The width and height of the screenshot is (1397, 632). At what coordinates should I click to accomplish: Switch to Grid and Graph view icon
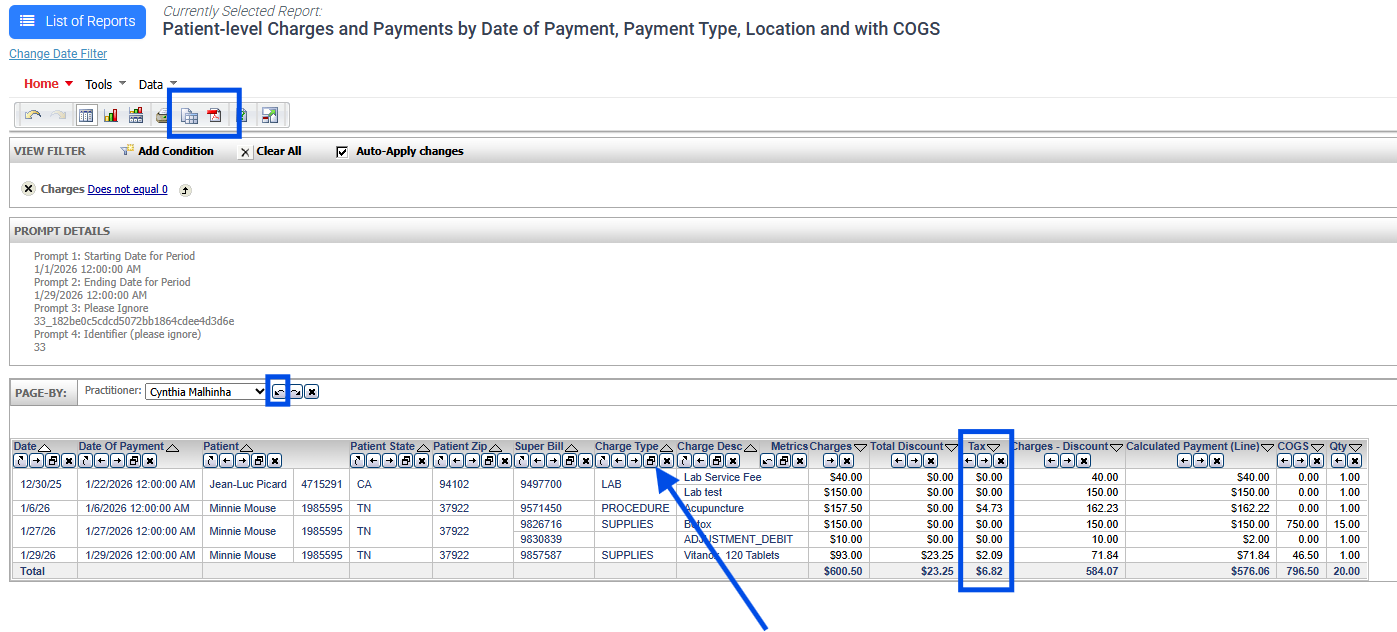pos(136,115)
